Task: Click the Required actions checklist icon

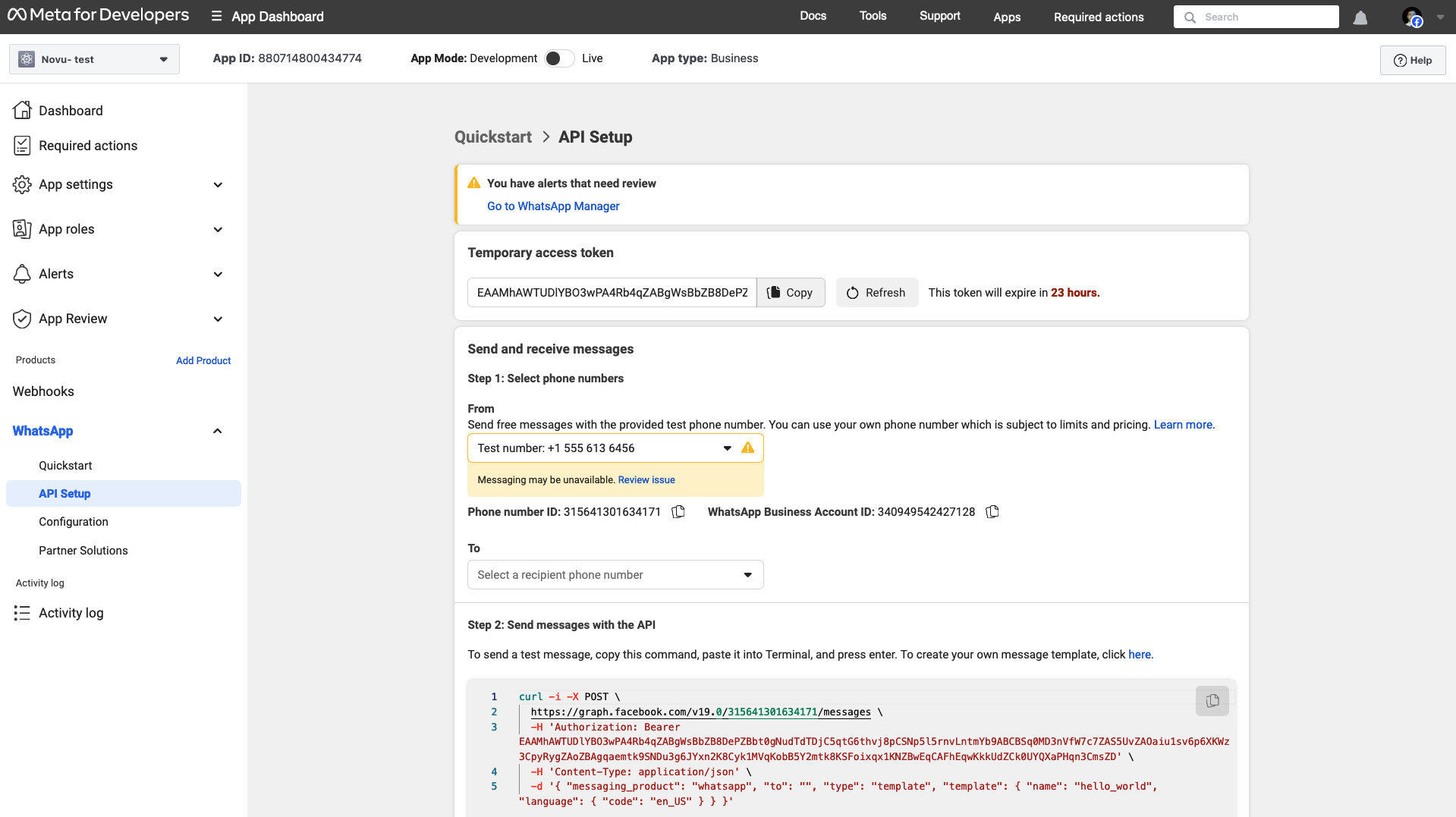Action: [x=22, y=146]
